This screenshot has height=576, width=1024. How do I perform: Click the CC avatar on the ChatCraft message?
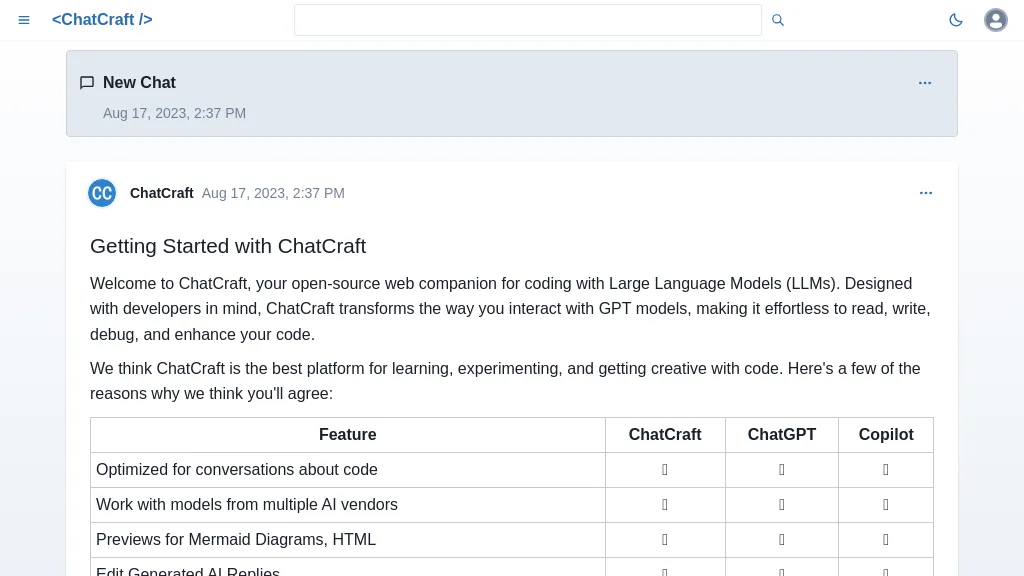click(102, 193)
